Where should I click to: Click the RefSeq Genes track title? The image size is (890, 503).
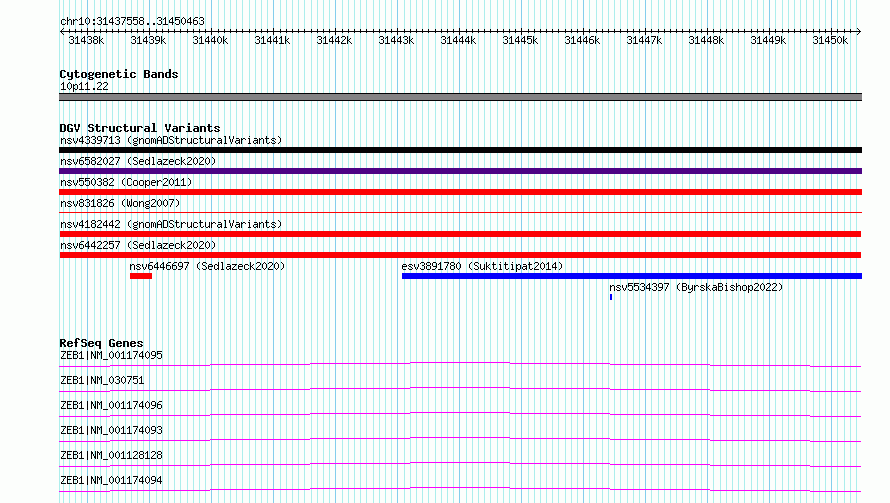click(x=101, y=343)
